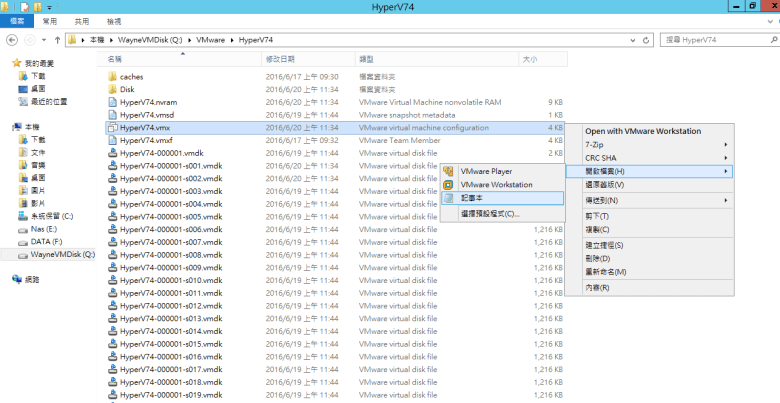Sort files by the 修改日期 column header
This screenshot has width=780, height=403.
coord(280,59)
